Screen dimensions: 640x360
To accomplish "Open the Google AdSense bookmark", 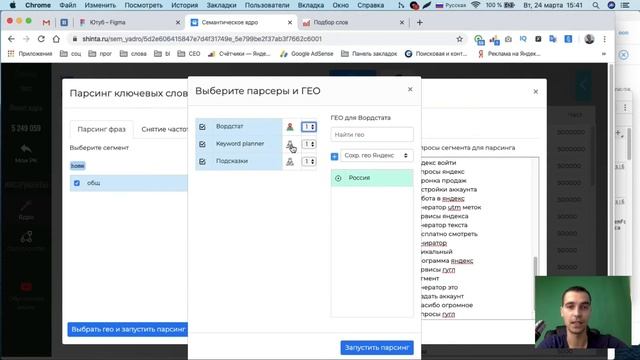I will click(307, 53).
